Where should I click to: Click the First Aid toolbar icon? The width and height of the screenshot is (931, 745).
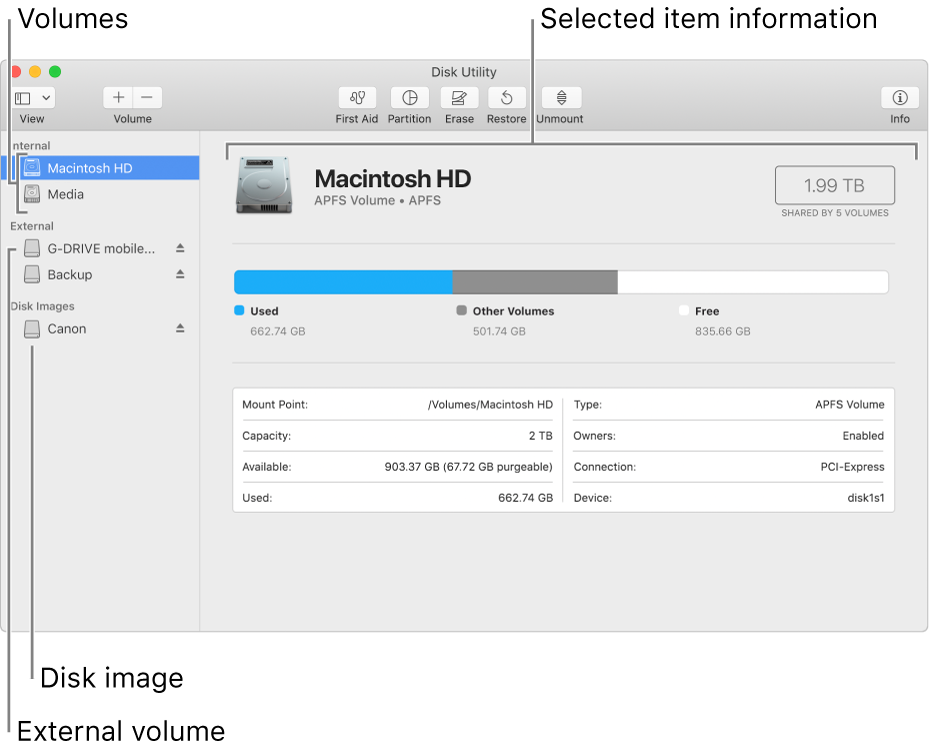coord(357,97)
